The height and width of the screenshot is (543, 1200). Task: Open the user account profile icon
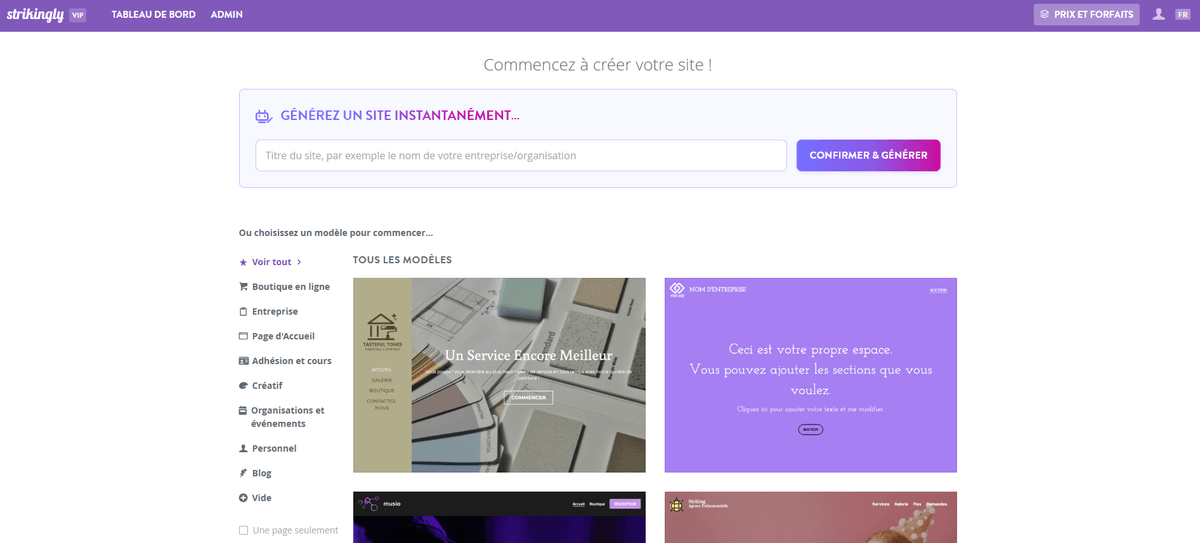[1159, 14]
